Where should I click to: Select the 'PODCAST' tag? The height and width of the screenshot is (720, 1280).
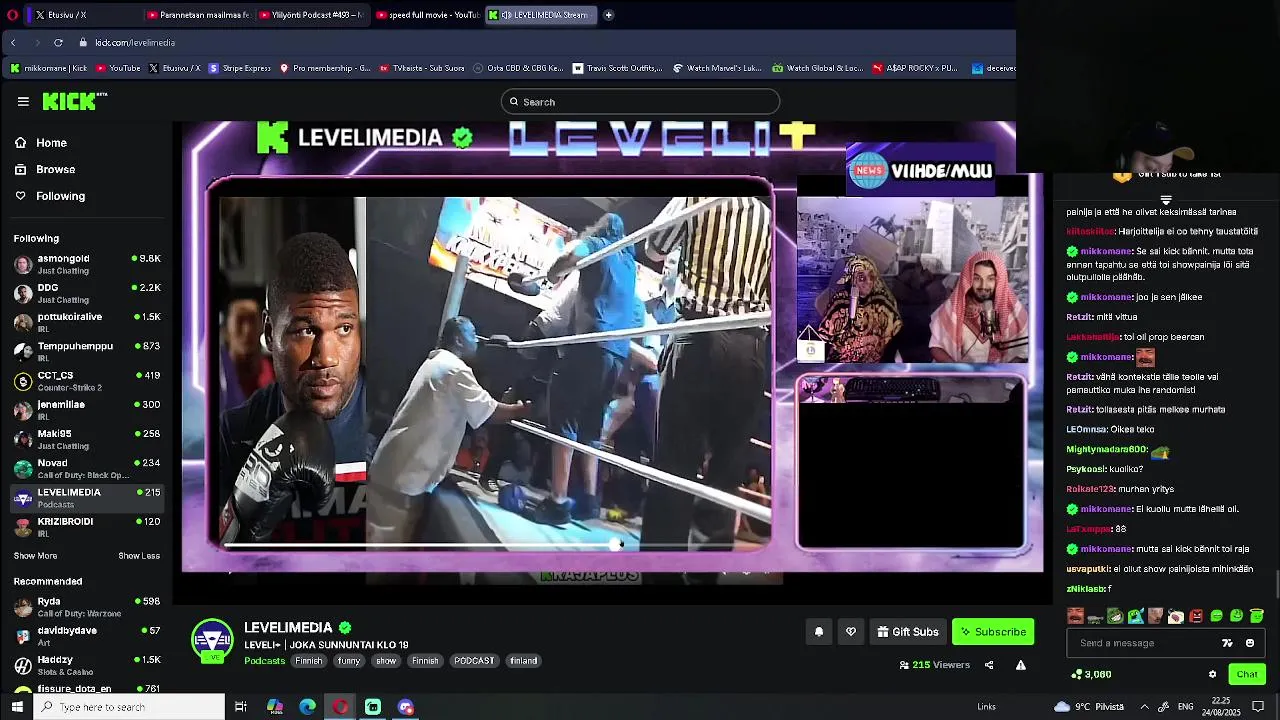474,661
